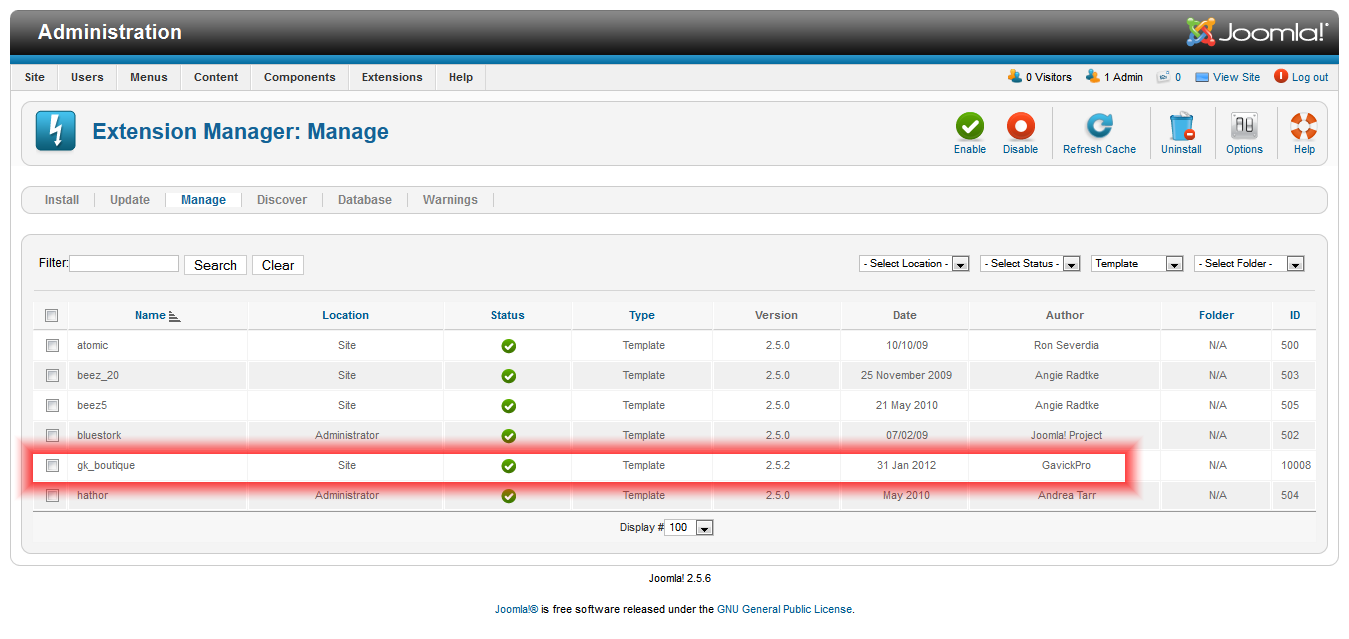Open the Display # 100 dropdown

689,527
